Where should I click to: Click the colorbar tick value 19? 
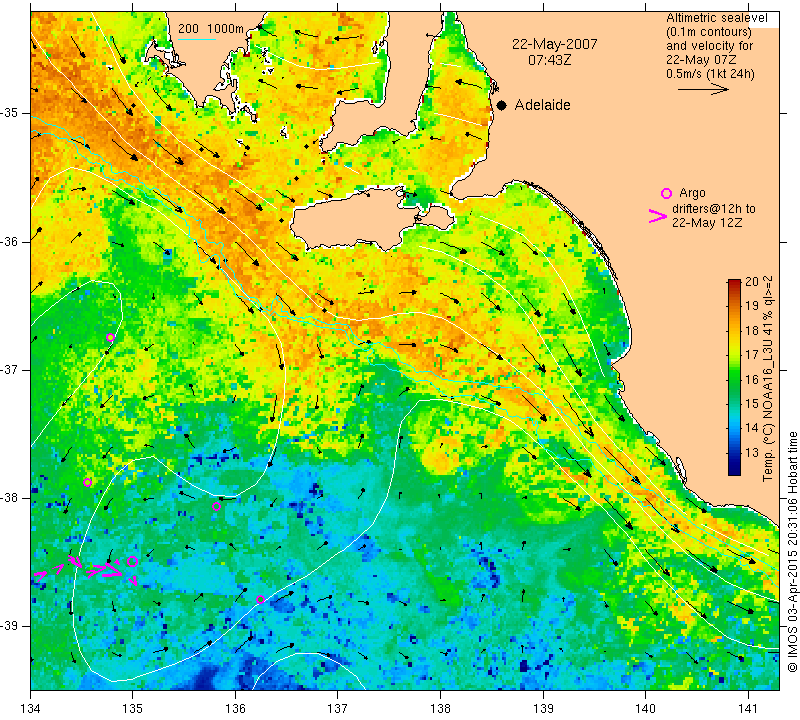[752, 306]
